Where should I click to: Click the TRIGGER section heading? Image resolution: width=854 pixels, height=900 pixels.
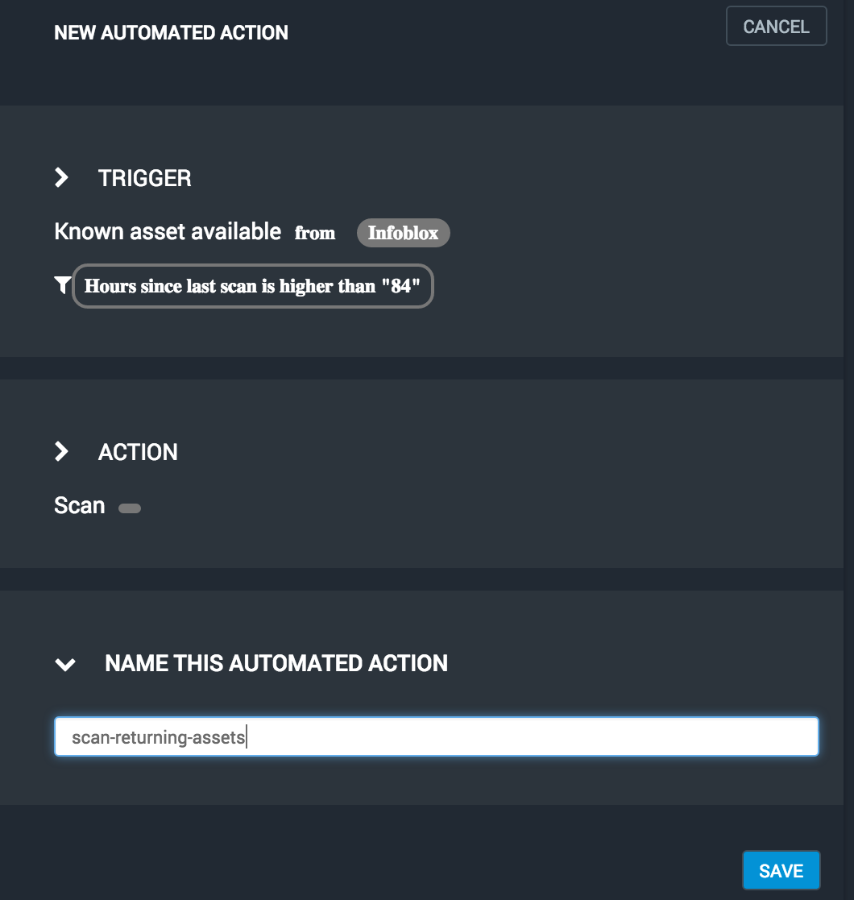(x=144, y=178)
